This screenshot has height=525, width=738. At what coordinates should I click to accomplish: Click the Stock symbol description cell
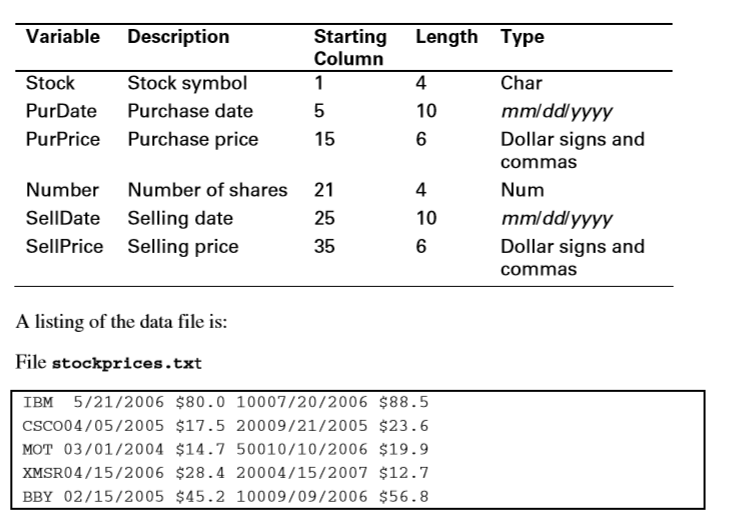click(x=186, y=83)
